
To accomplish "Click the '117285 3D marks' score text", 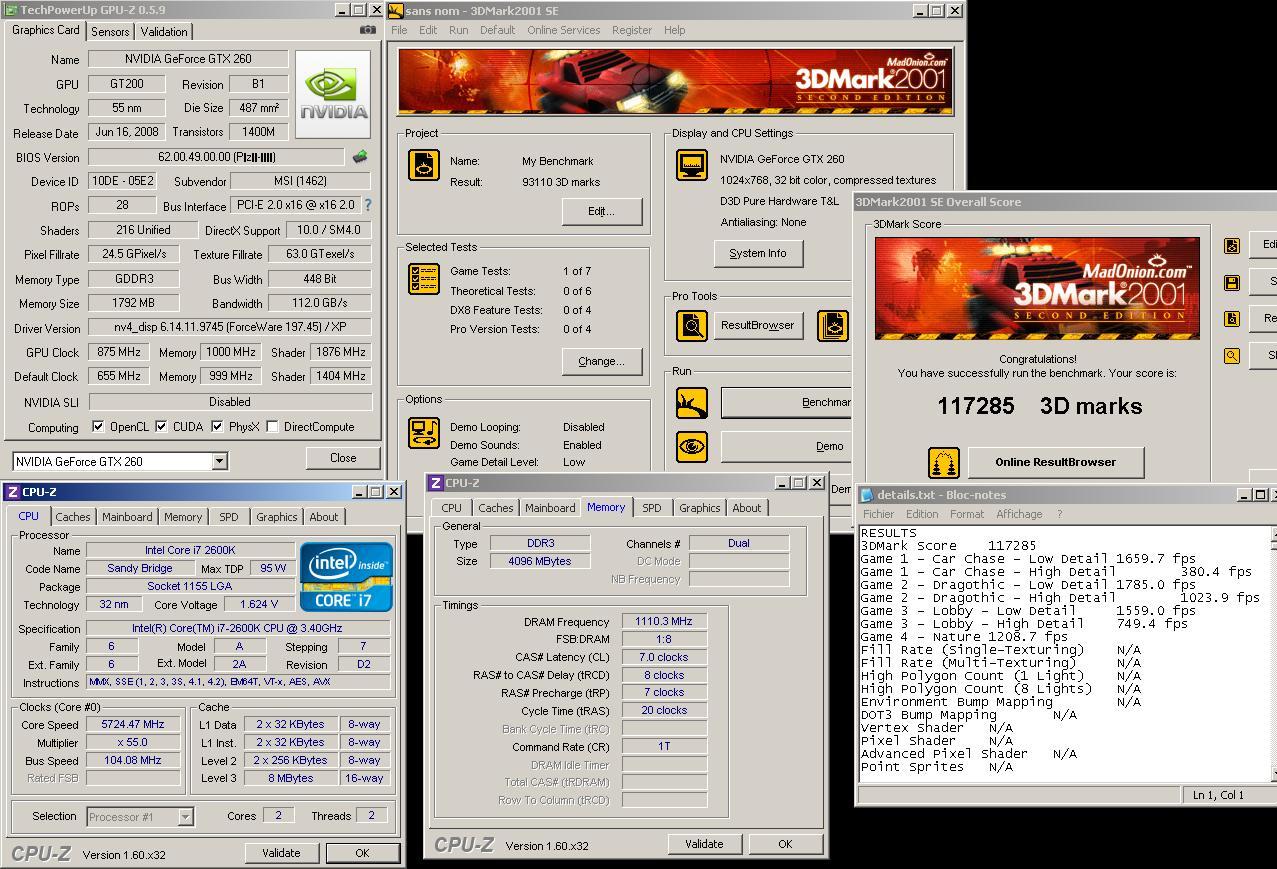I will pyautogui.click(x=1039, y=406).
